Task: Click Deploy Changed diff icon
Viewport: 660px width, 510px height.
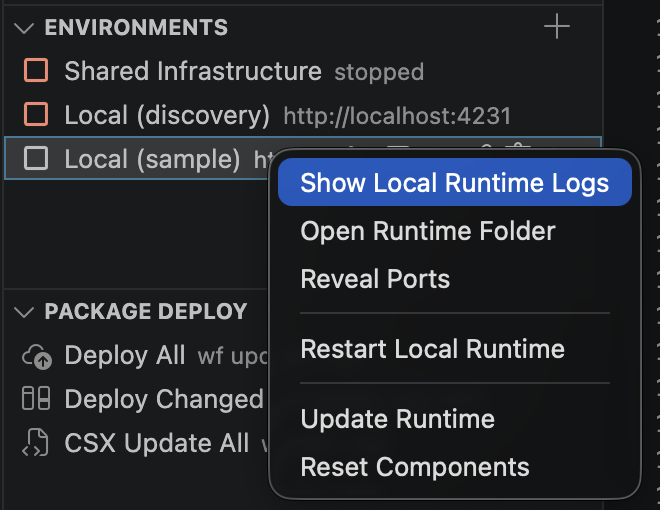Action: (x=36, y=398)
